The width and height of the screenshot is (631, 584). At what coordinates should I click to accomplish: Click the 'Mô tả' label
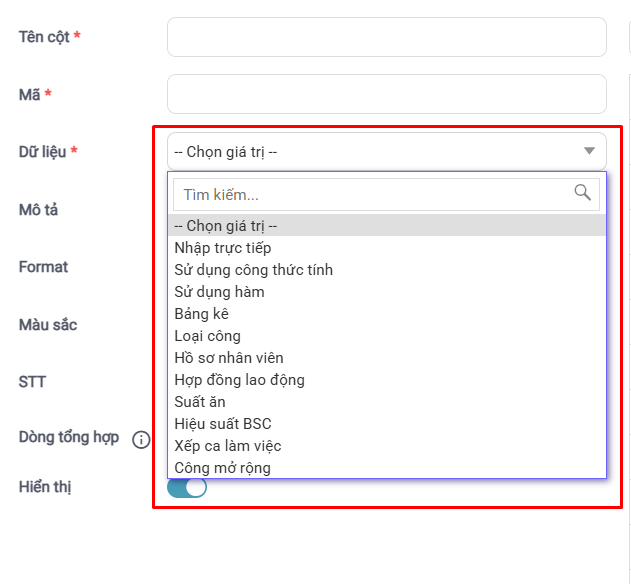[x=39, y=210]
